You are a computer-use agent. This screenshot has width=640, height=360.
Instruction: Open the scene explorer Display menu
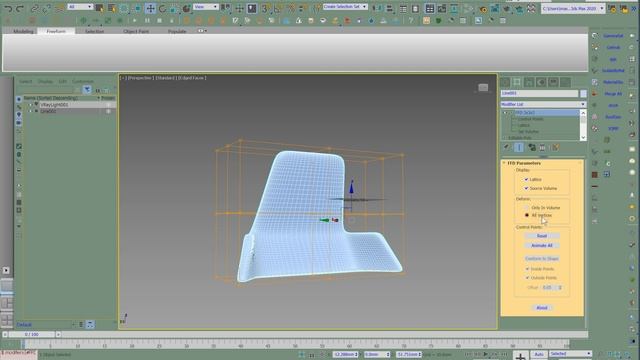45,82
